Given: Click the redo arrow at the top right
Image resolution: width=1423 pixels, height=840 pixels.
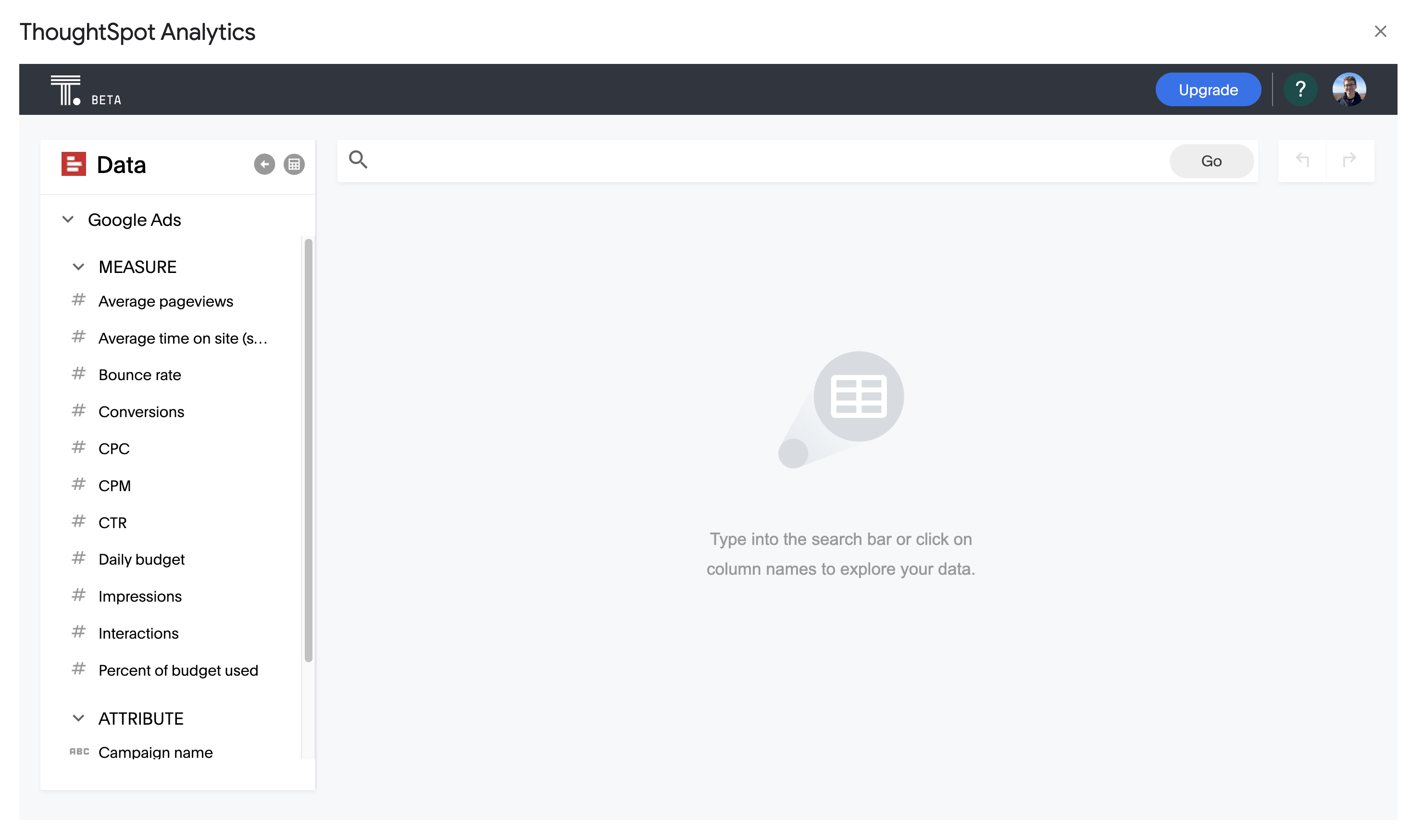Looking at the screenshot, I should (1350, 161).
